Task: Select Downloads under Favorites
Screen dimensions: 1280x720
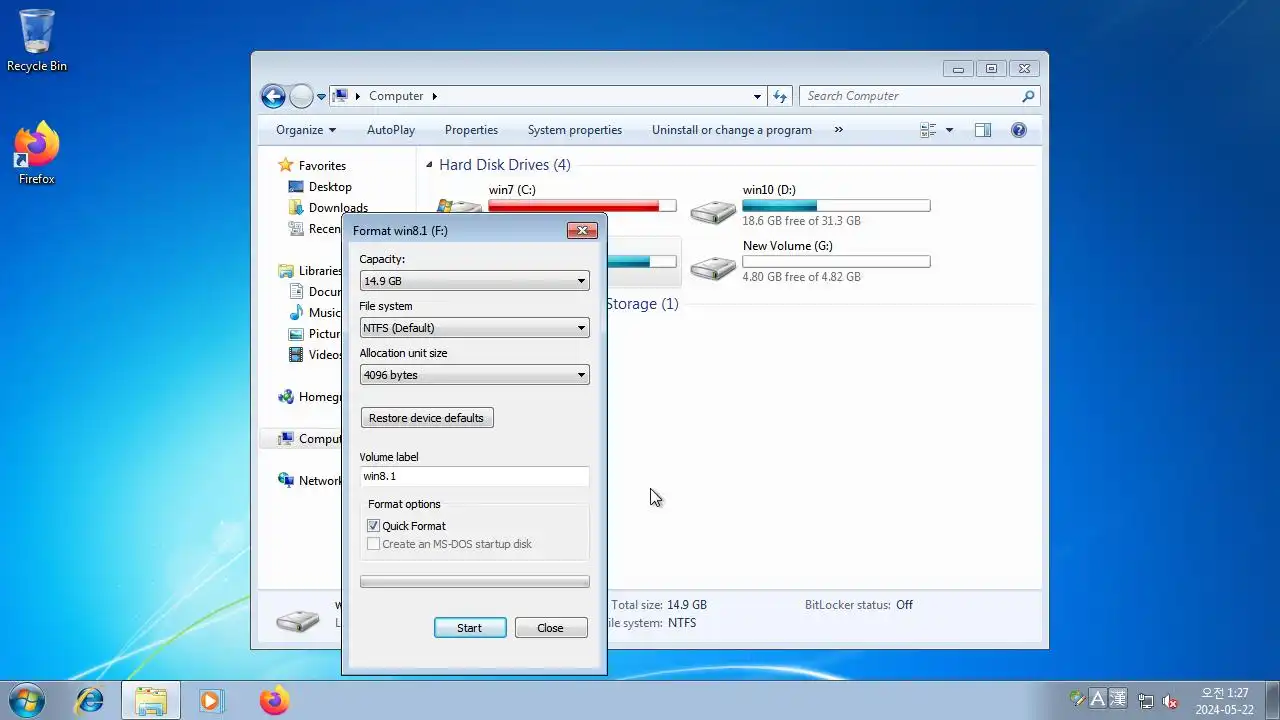Action: click(x=338, y=208)
